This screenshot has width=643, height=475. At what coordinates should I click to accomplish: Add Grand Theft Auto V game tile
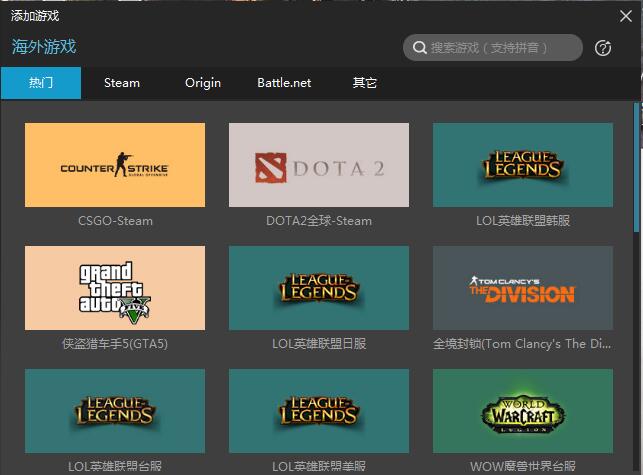(115, 289)
